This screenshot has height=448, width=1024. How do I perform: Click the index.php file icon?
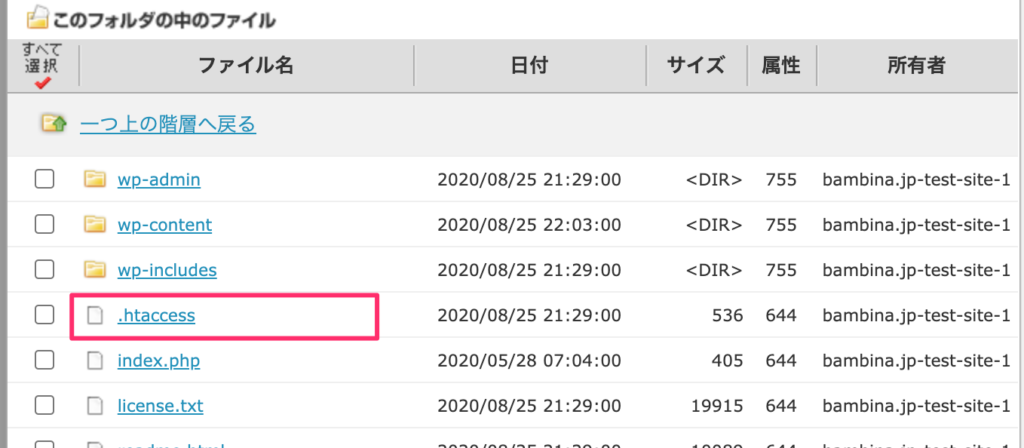pos(95,360)
